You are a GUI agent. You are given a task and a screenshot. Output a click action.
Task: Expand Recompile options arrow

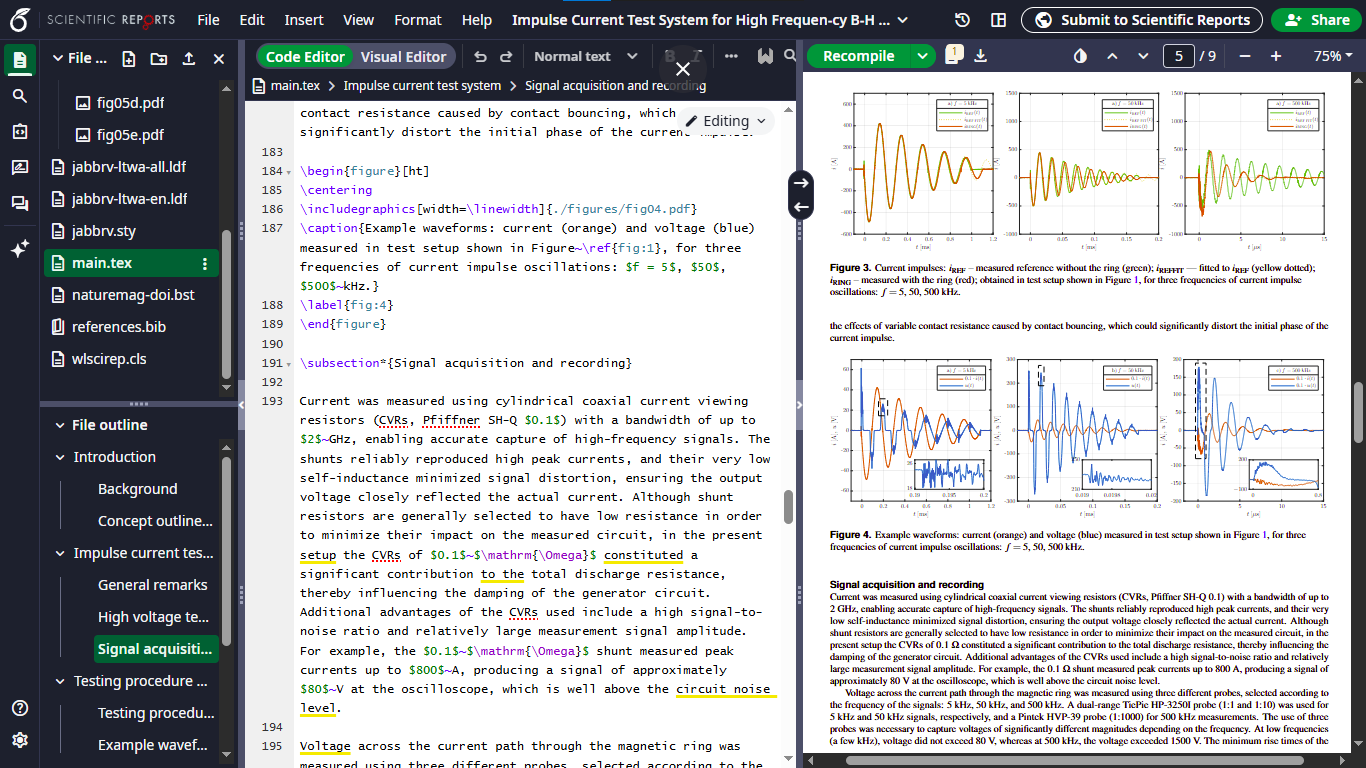(921, 56)
